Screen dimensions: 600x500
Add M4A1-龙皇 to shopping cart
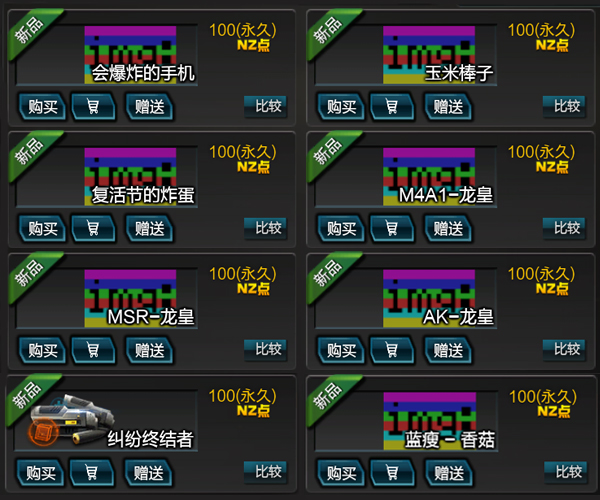(392, 228)
